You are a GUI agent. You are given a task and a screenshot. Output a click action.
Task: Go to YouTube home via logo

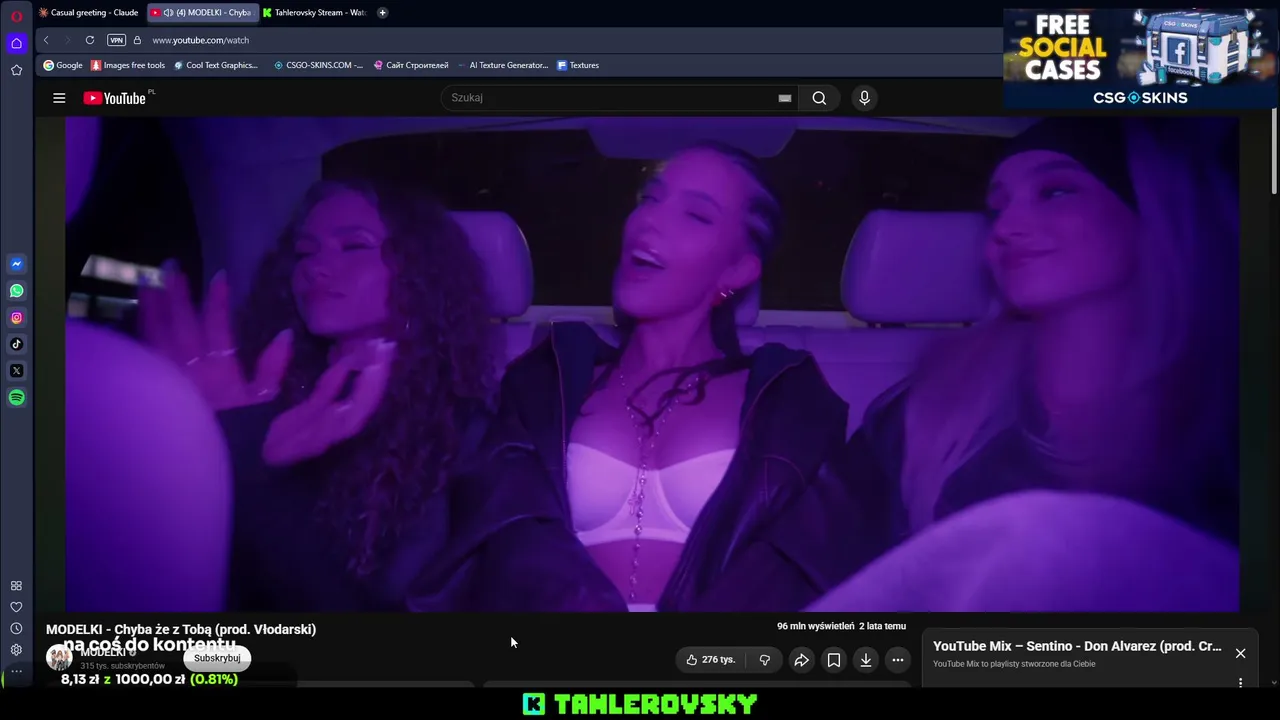[x=115, y=98]
